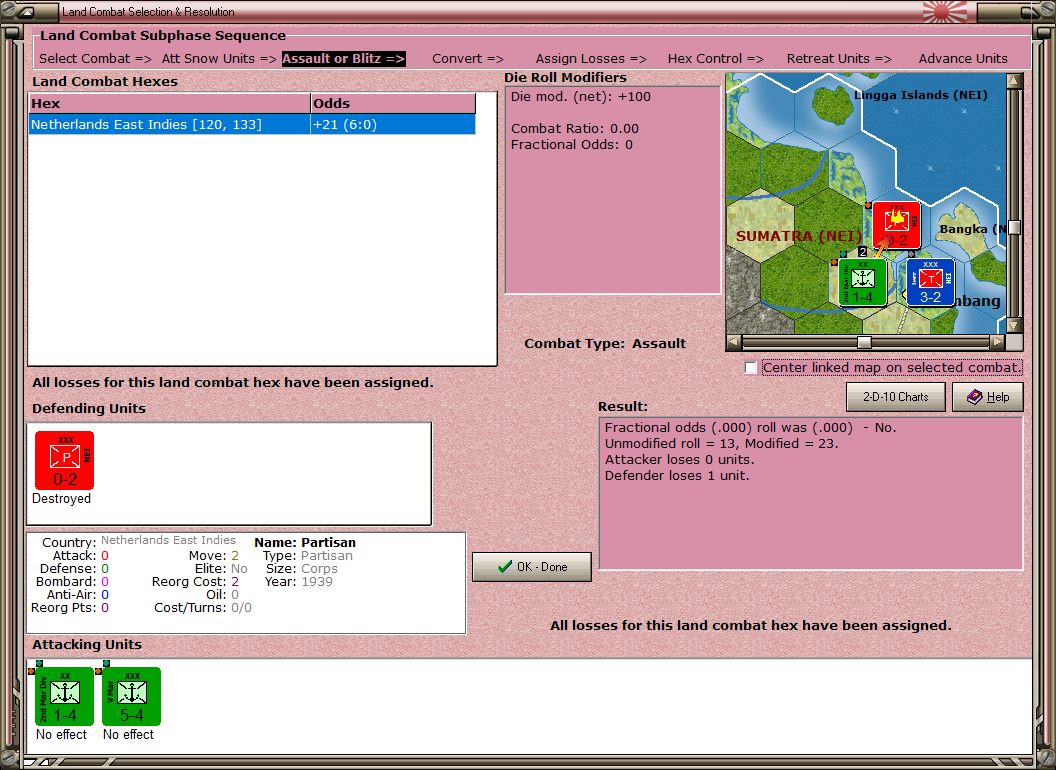Click the Hex Control => subphase

[x=715, y=59]
